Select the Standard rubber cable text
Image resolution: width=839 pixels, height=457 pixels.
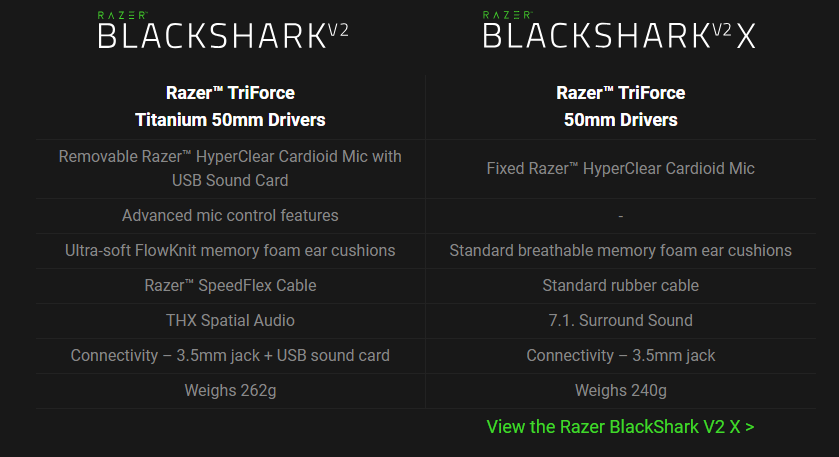620,285
